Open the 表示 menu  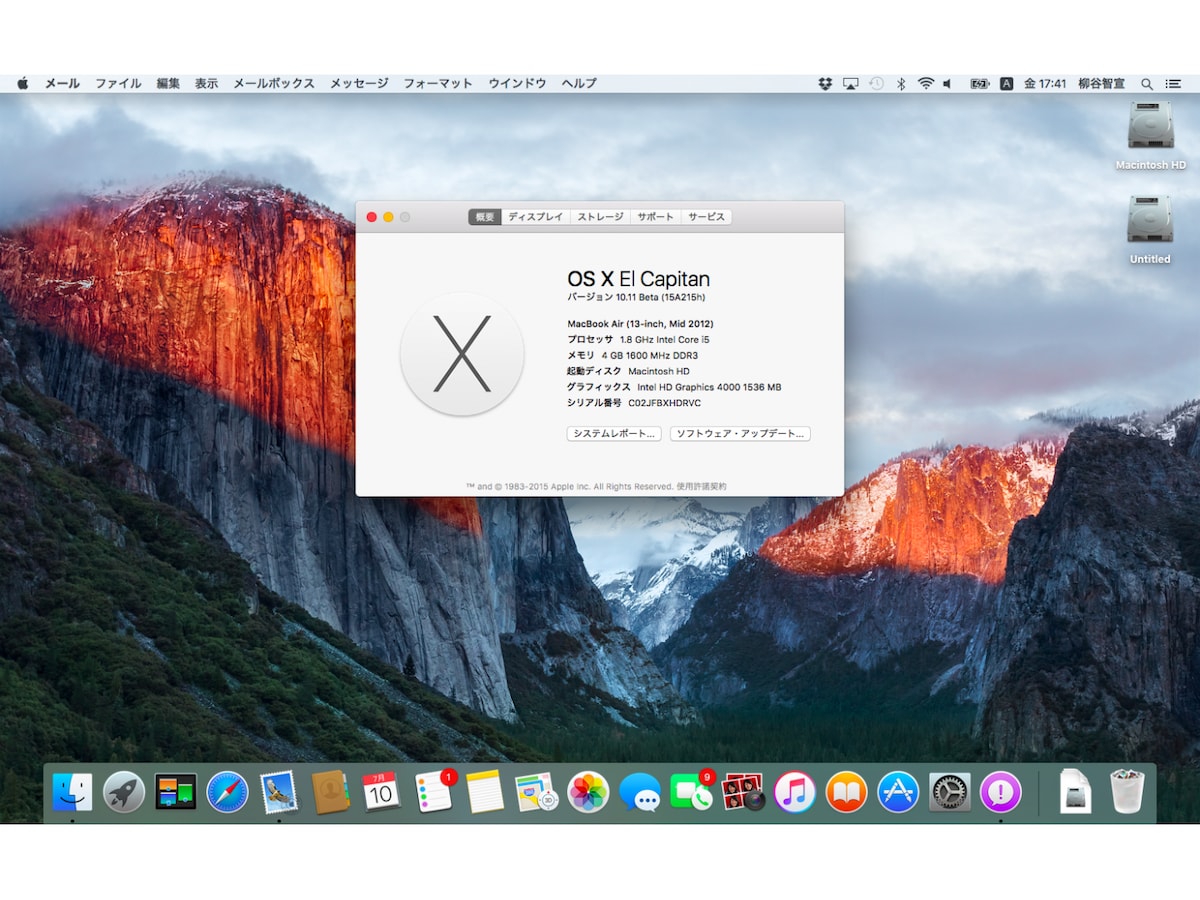pos(206,84)
